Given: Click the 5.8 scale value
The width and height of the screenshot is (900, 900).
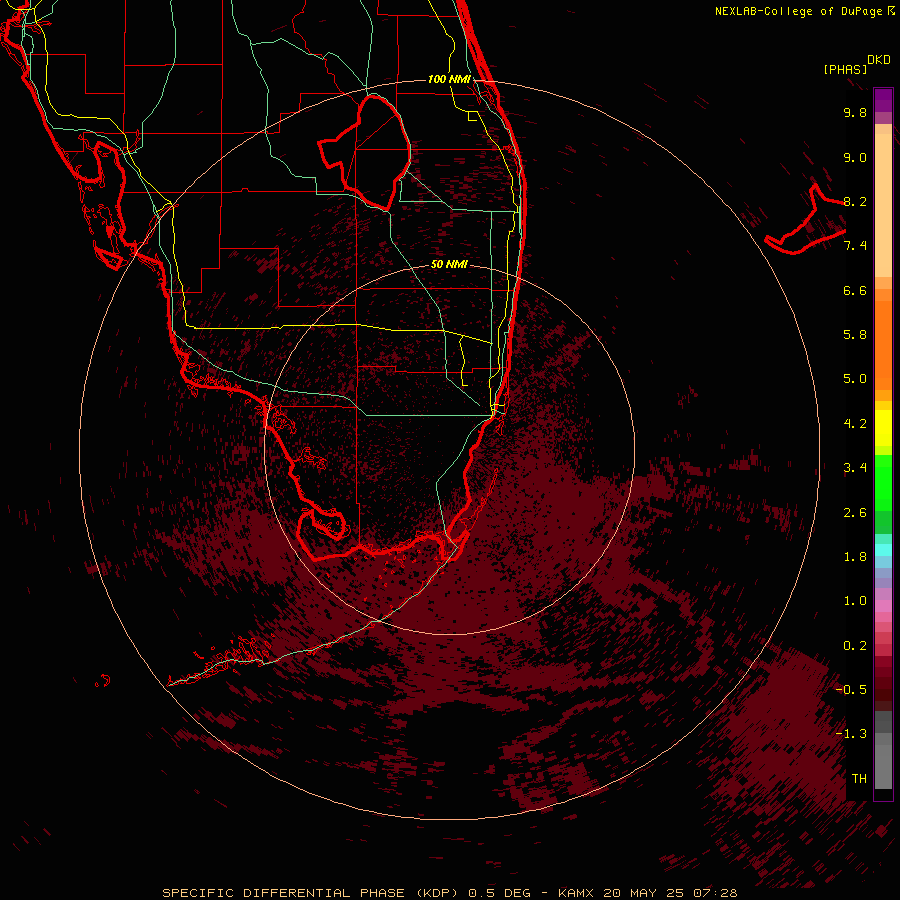Looking at the screenshot, I should (x=855, y=335).
